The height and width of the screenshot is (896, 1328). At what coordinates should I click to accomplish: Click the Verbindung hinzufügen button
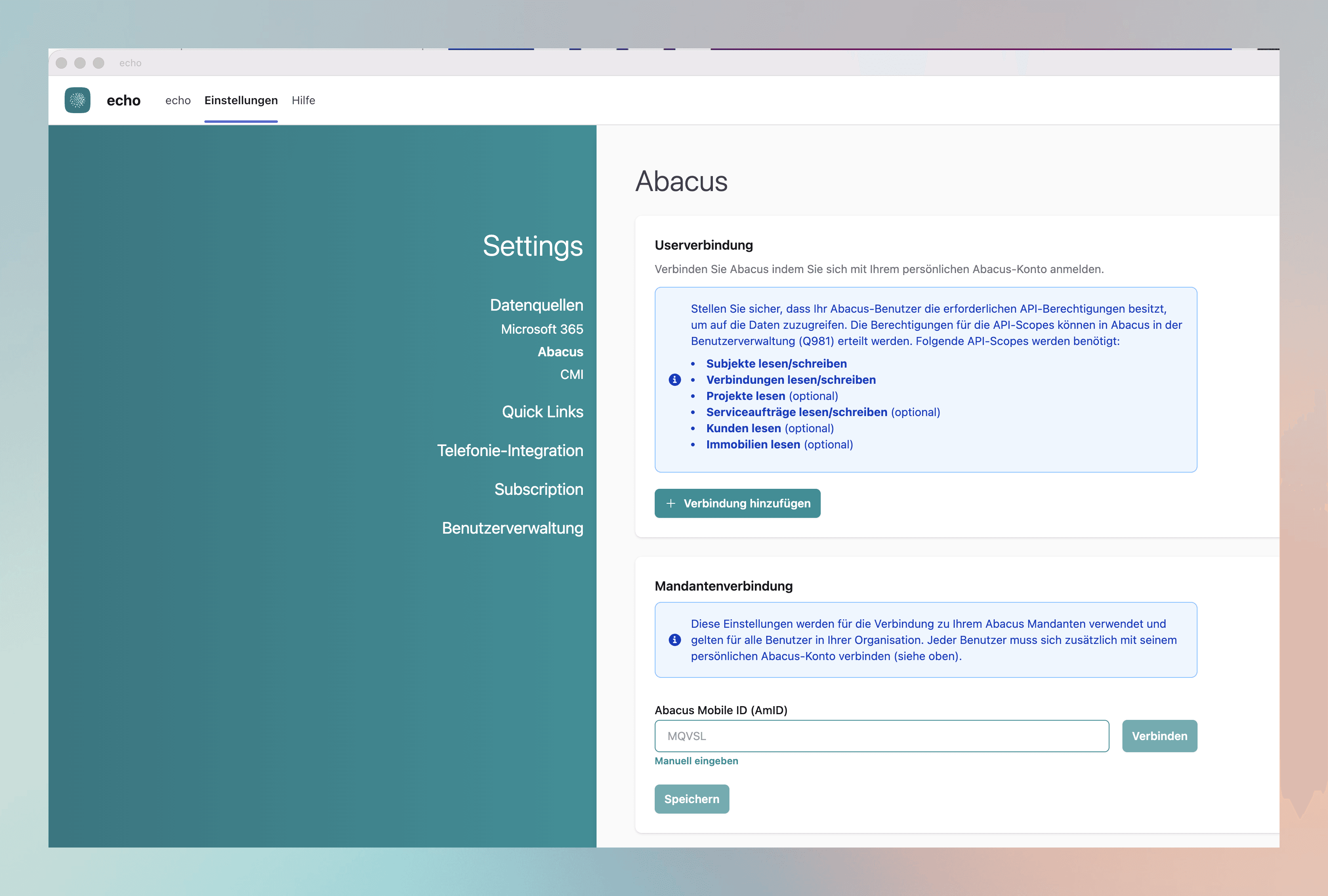pyautogui.click(x=738, y=503)
